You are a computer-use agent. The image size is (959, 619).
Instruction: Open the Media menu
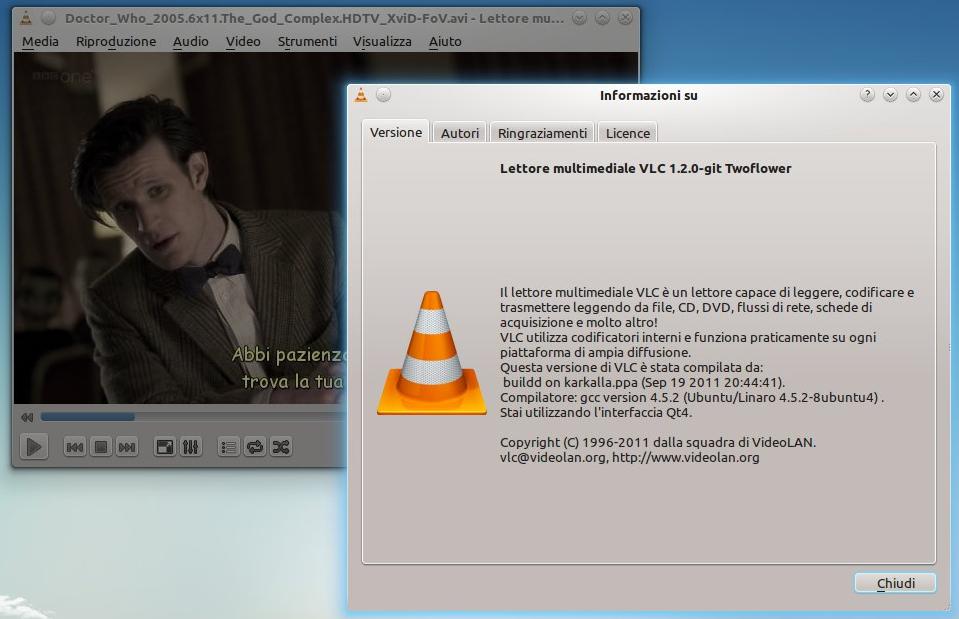click(x=40, y=42)
